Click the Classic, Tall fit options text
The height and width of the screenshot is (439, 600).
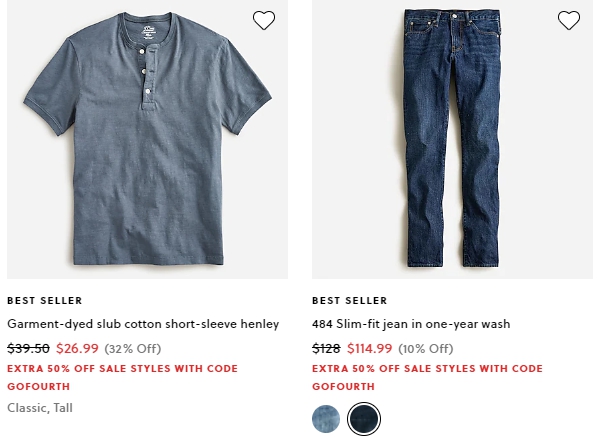[40, 408]
